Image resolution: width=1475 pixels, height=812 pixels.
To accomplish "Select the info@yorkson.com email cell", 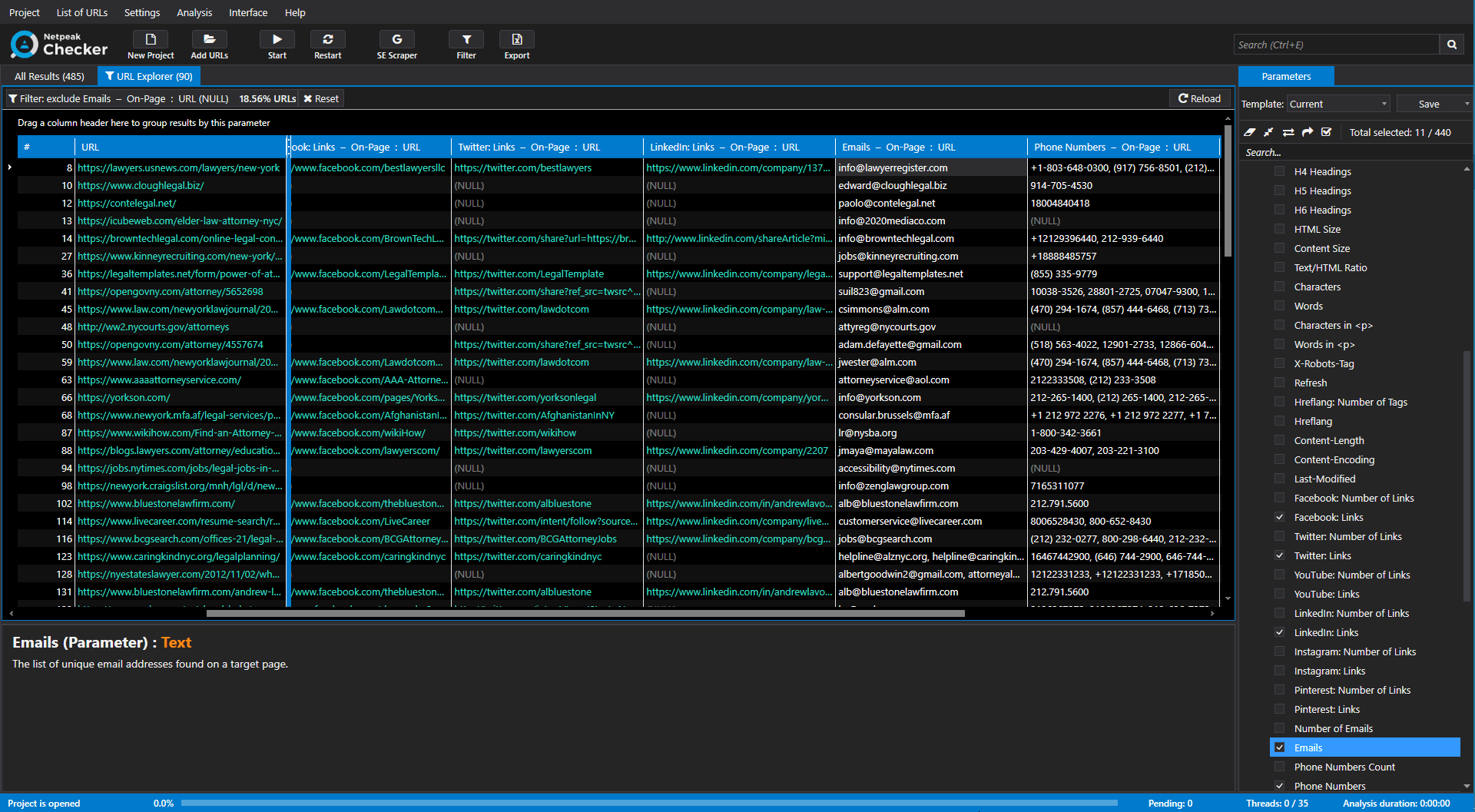I will [931, 397].
